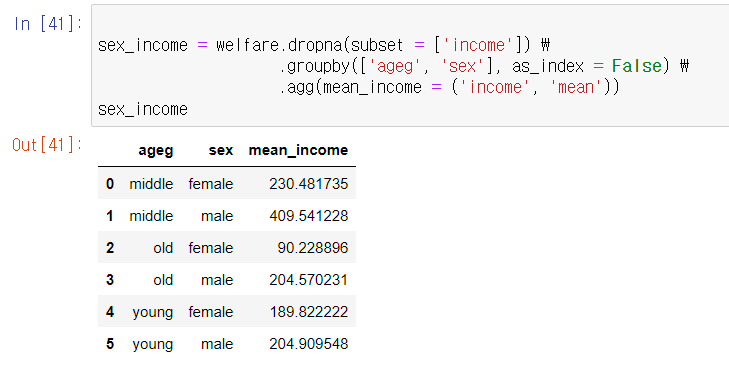Click the sex column header
Screen dimensions: 729x366
tap(221, 150)
